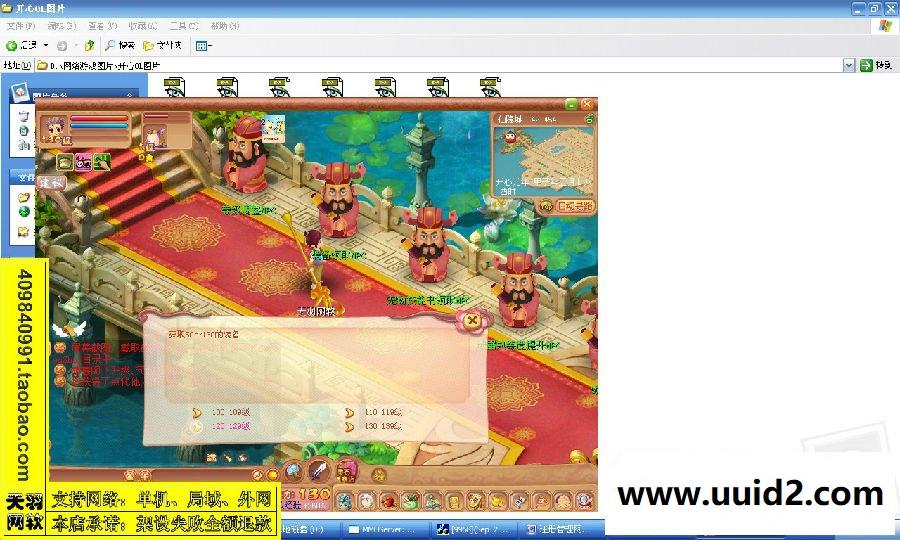This screenshot has height=540, width=900.
Task: Expand the address bar dropdown arrow
Action: 849,65
